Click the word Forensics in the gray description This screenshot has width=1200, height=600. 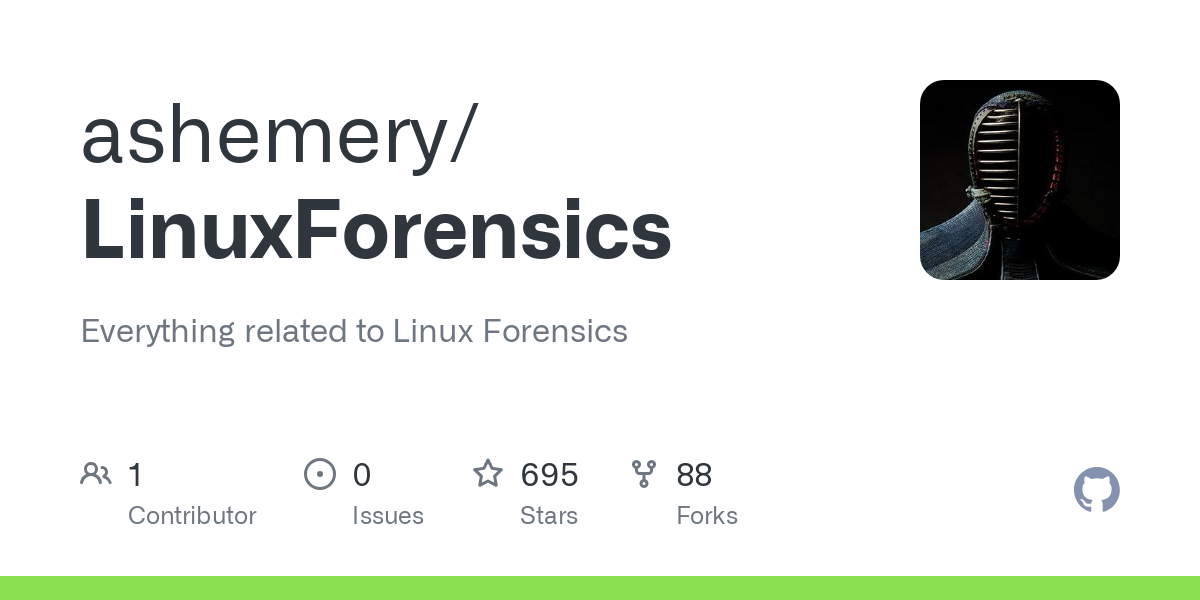(555, 331)
